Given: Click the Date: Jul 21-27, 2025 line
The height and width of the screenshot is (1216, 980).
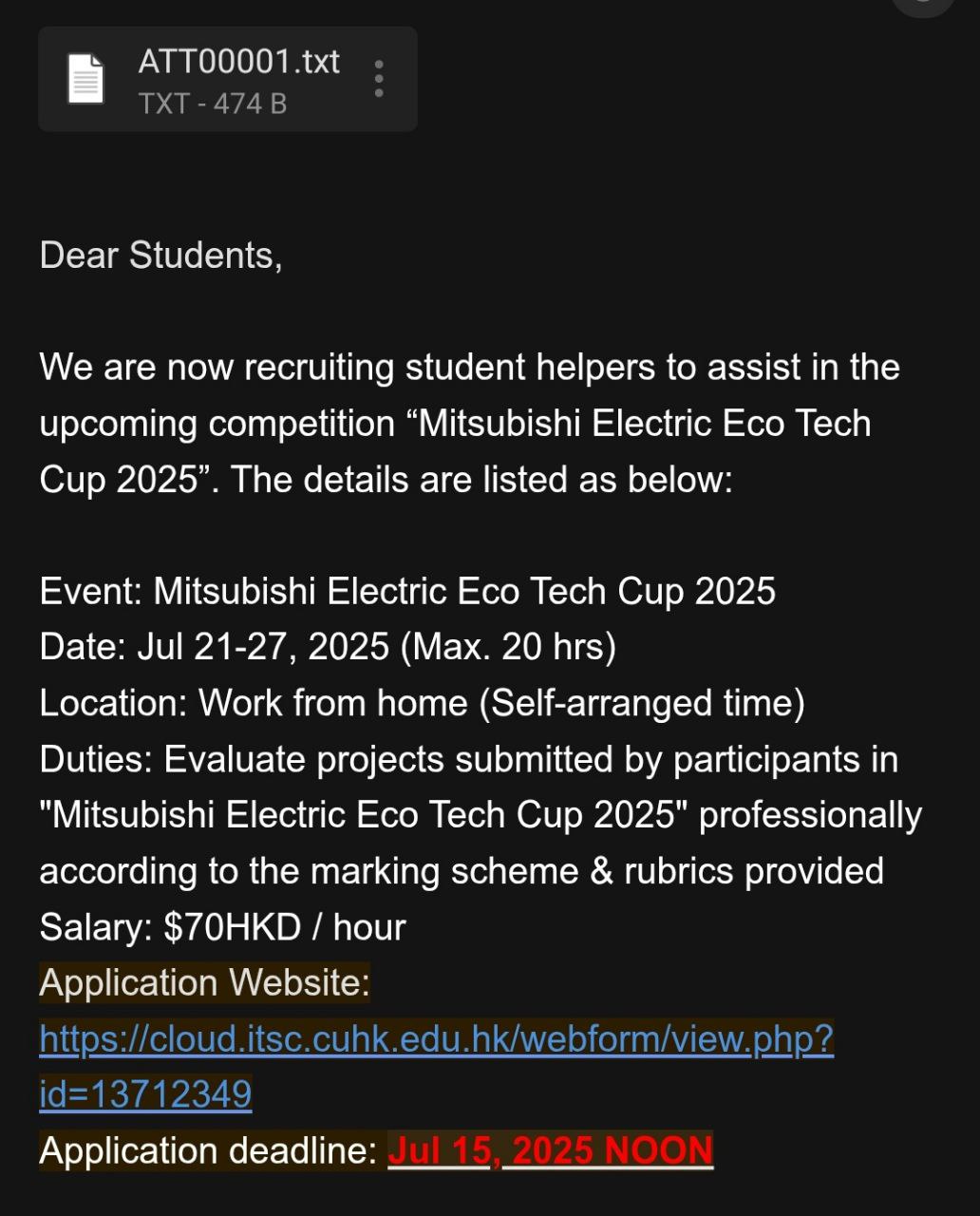Looking at the screenshot, I should [328, 647].
